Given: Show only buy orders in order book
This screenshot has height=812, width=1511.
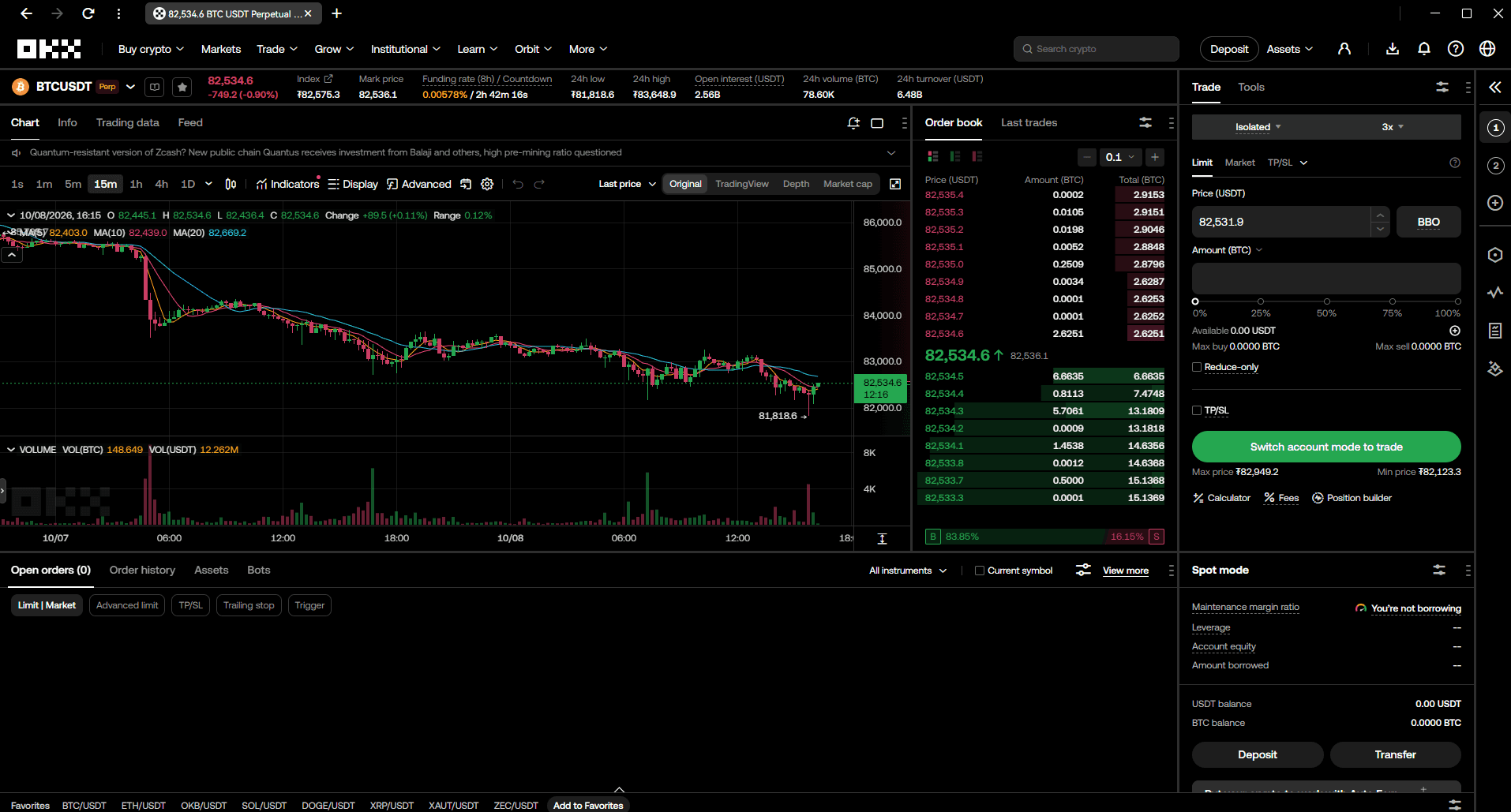Looking at the screenshot, I should point(955,156).
